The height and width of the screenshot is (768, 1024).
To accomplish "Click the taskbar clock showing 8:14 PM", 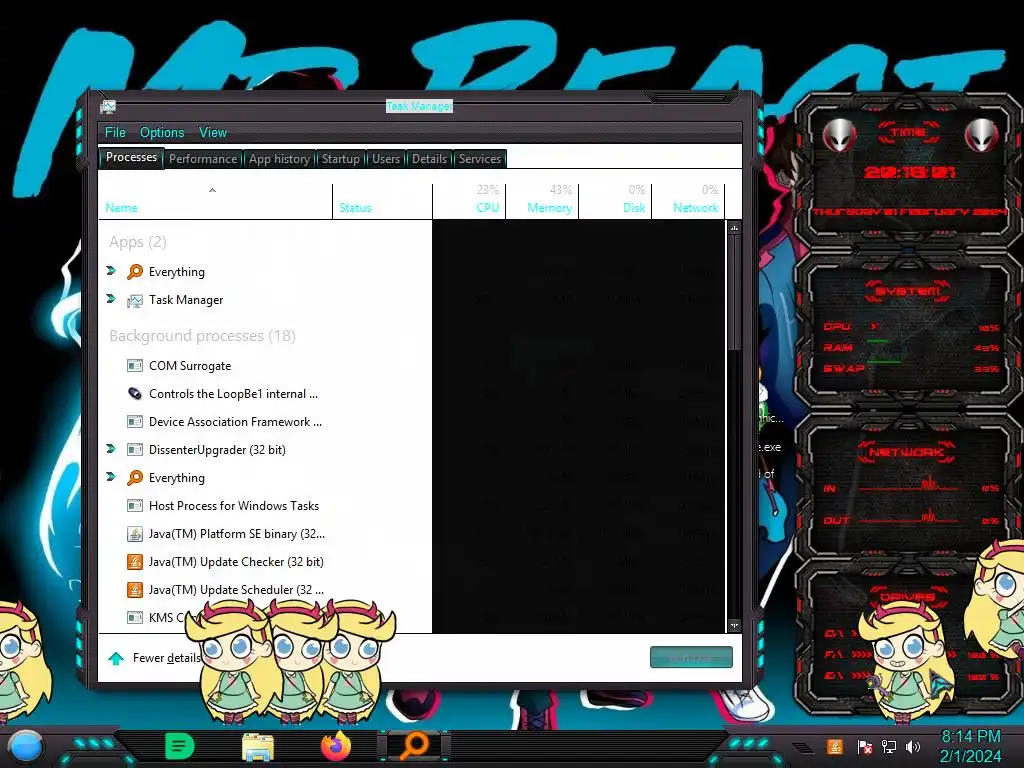I will click(x=970, y=746).
